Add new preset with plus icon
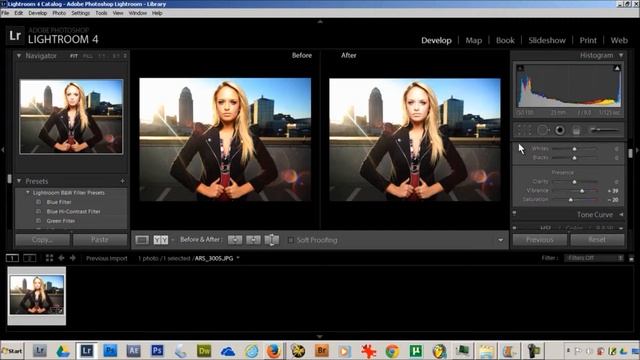The width and height of the screenshot is (640, 360). point(122,181)
